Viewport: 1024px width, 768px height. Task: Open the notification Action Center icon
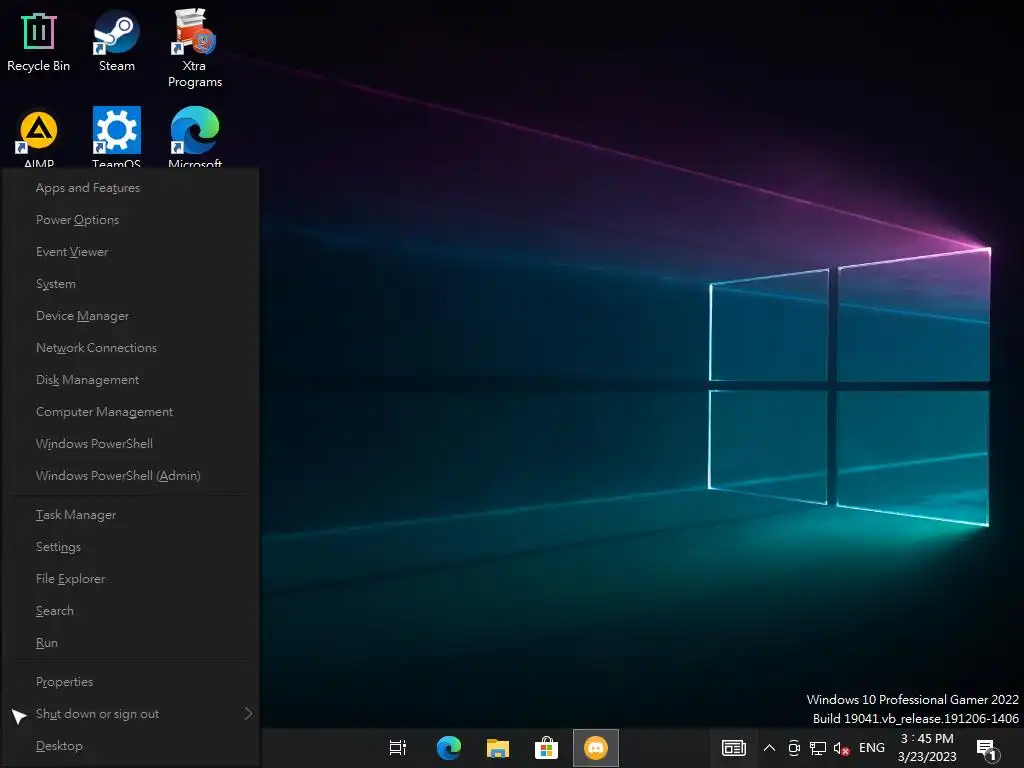pos(987,749)
